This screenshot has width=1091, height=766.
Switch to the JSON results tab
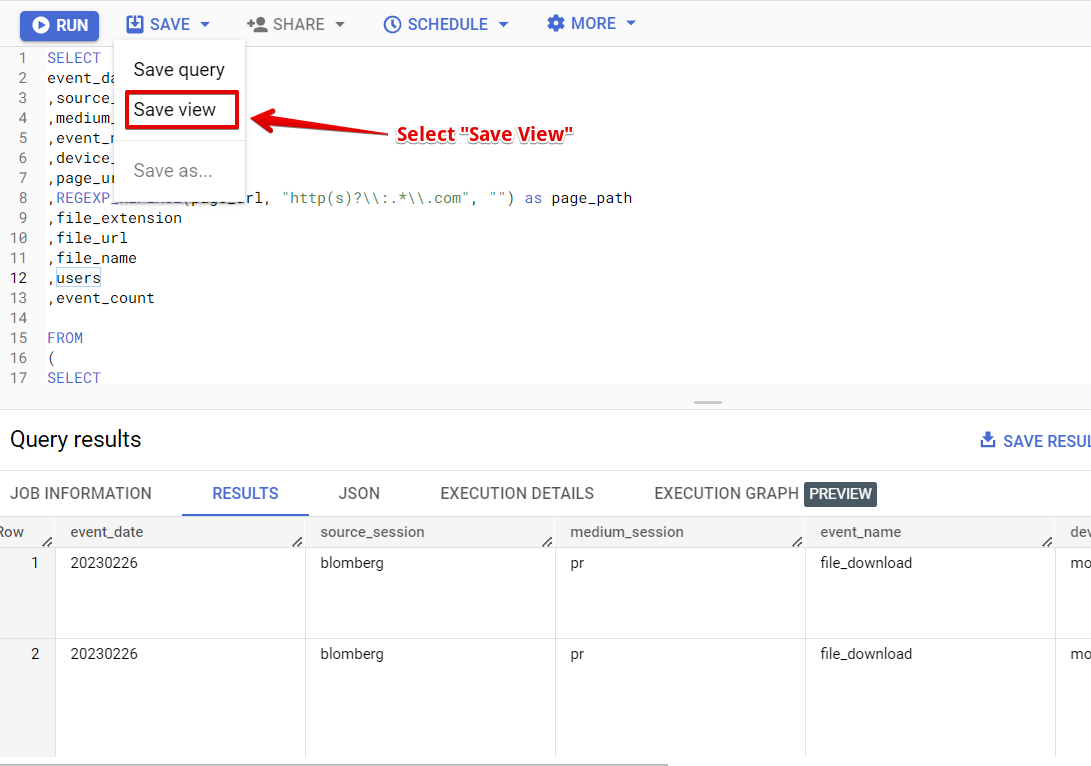click(x=359, y=493)
